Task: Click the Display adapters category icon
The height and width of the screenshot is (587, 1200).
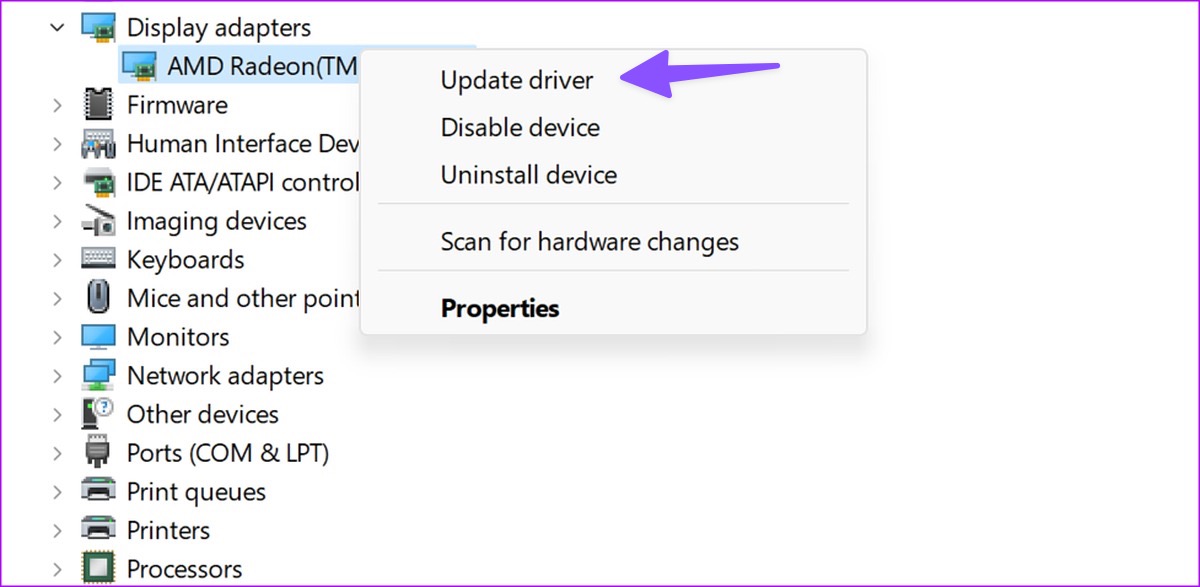Action: click(x=98, y=27)
